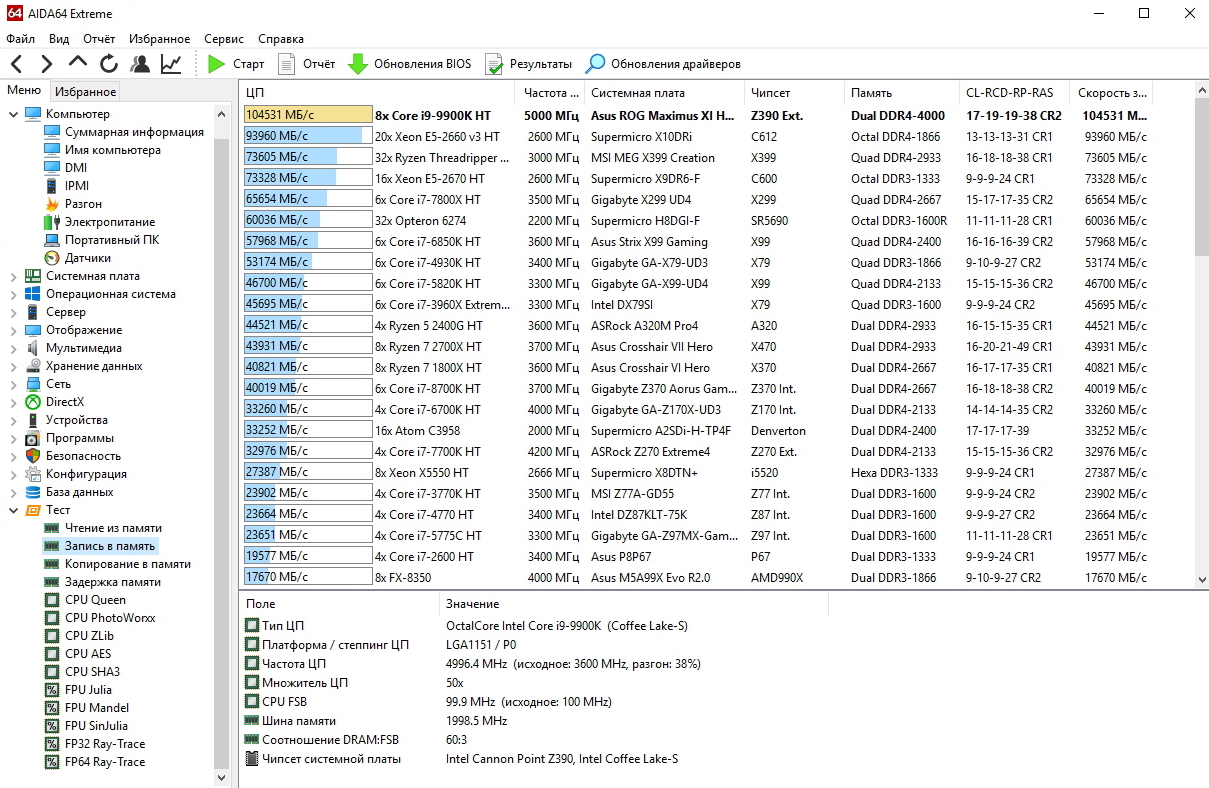Image resolution: width=1209 pixels, height=788 pixels.
Task: Sort by the ЦП column header
Action: click(x=378, y=93)
